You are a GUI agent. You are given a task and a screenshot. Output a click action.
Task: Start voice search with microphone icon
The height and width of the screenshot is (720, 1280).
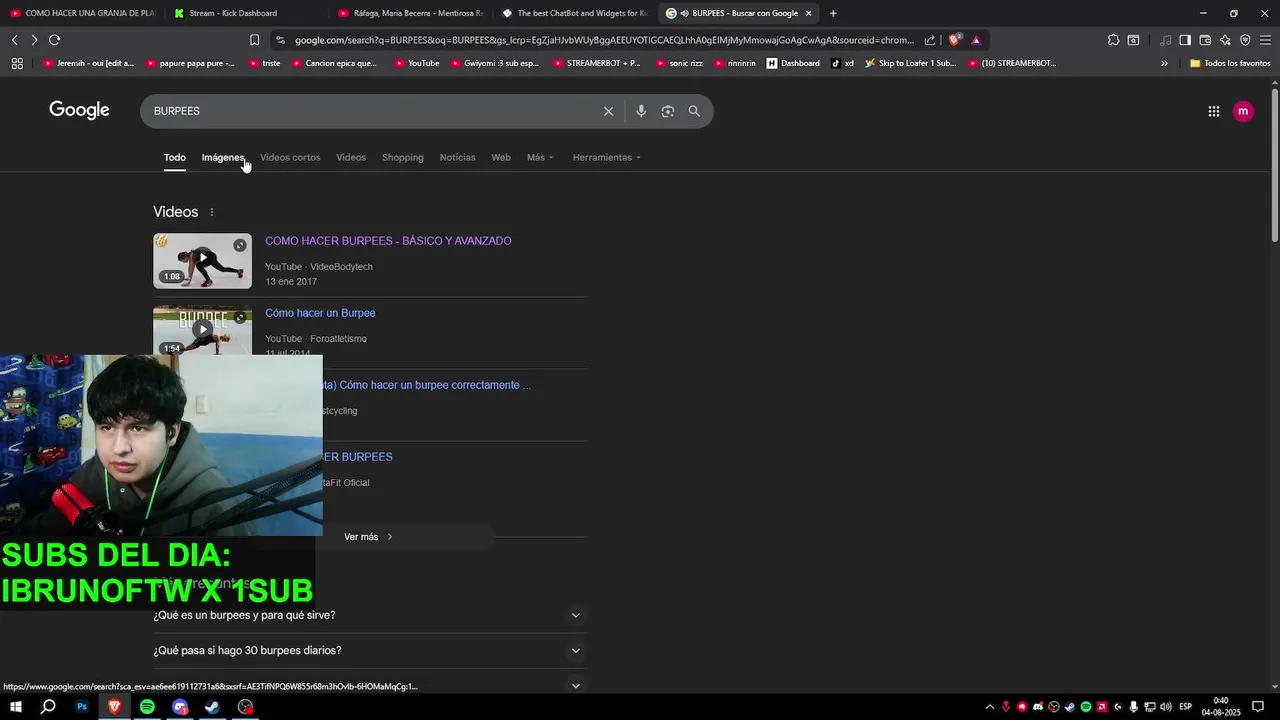tap(641, 111)
